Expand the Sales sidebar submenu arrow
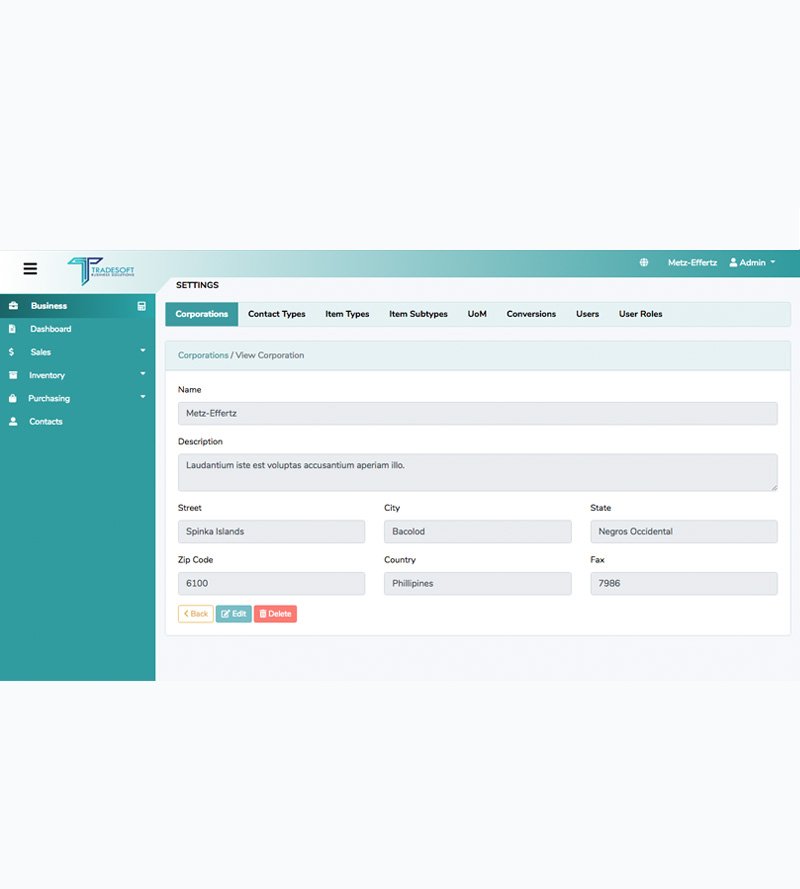Viewport: 800px width, 889px height. pyautogui.click(x=143, y=351)
